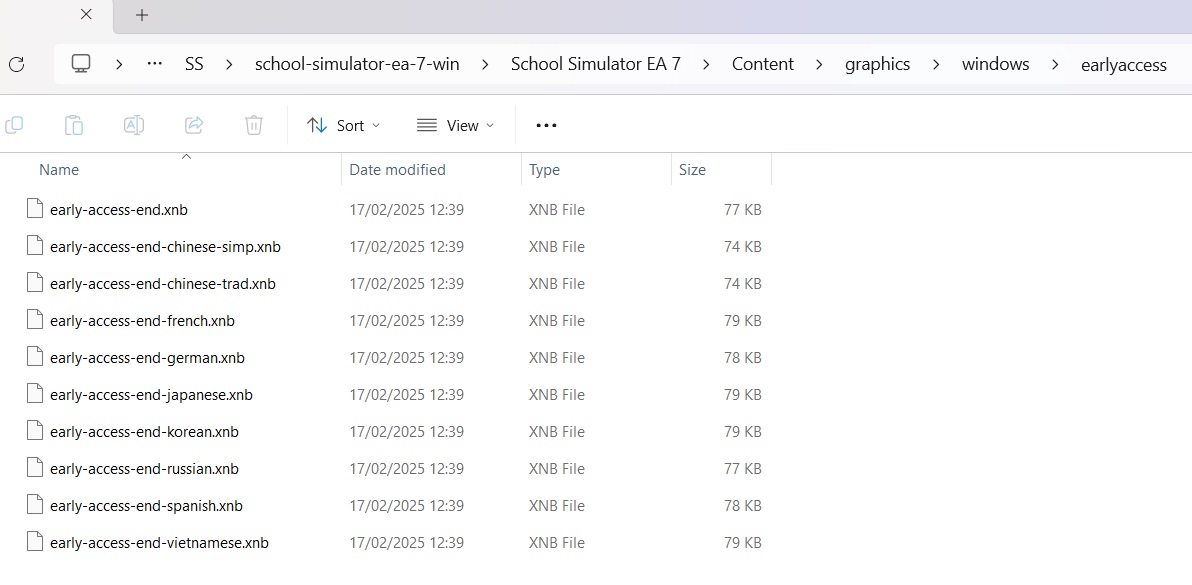Select early-access-end-french.xnb file

142,321
